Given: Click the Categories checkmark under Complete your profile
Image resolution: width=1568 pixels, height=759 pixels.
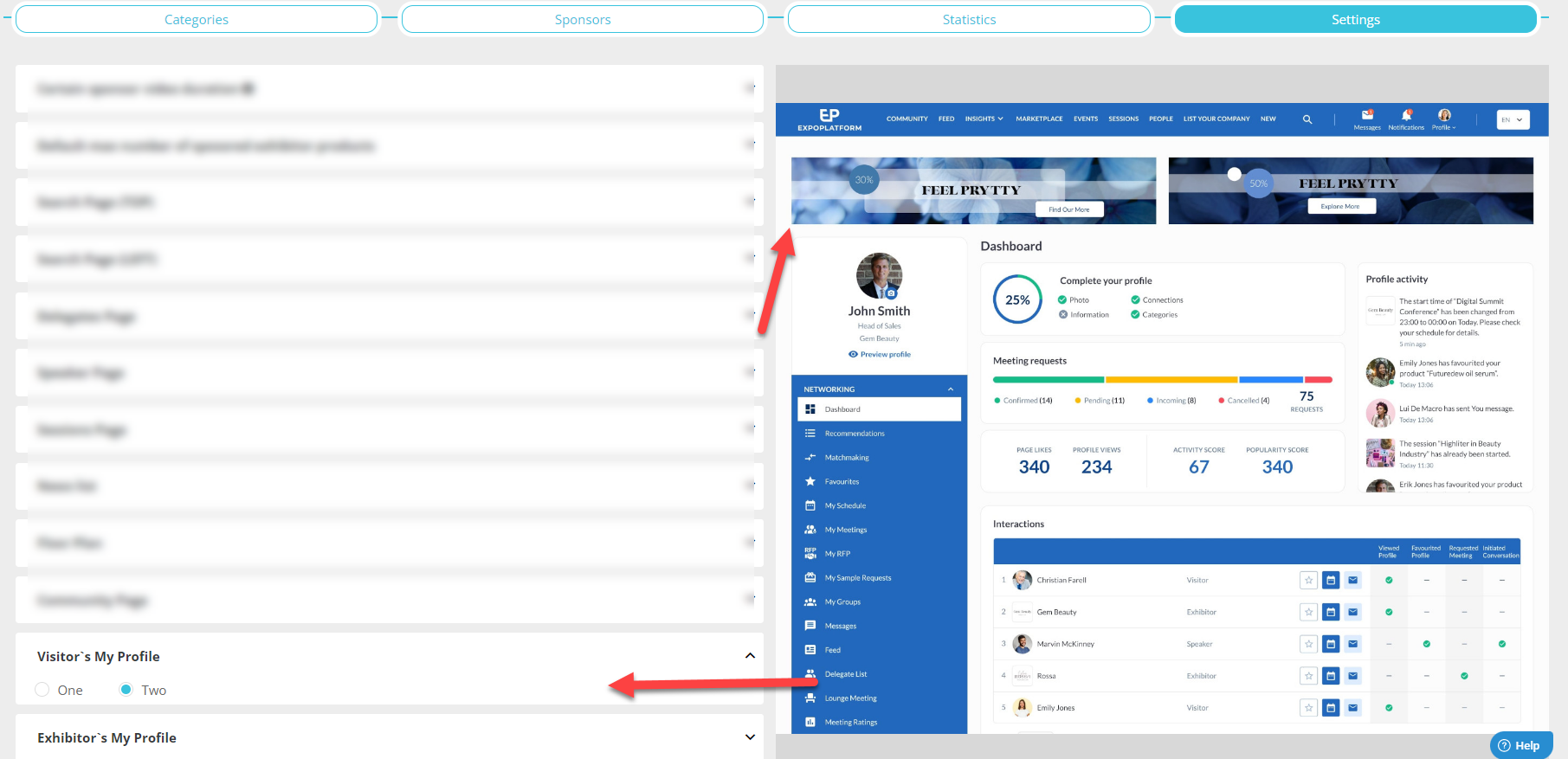Looking at the screenshot, I should click(1154, 315).
